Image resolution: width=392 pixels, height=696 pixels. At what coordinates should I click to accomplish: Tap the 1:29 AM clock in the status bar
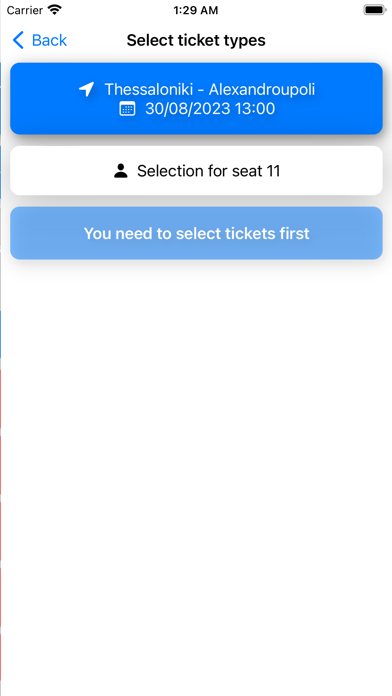[x=196, y=10]
